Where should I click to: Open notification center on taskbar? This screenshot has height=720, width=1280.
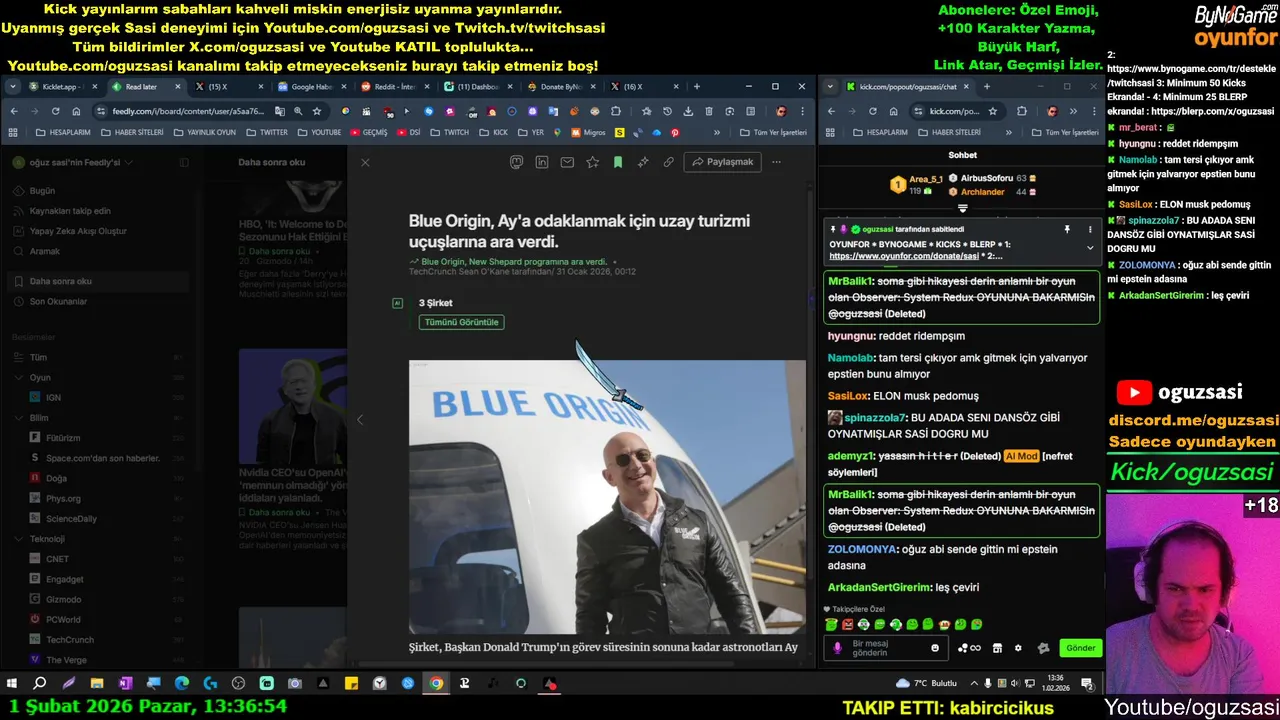pos(1087,684)
